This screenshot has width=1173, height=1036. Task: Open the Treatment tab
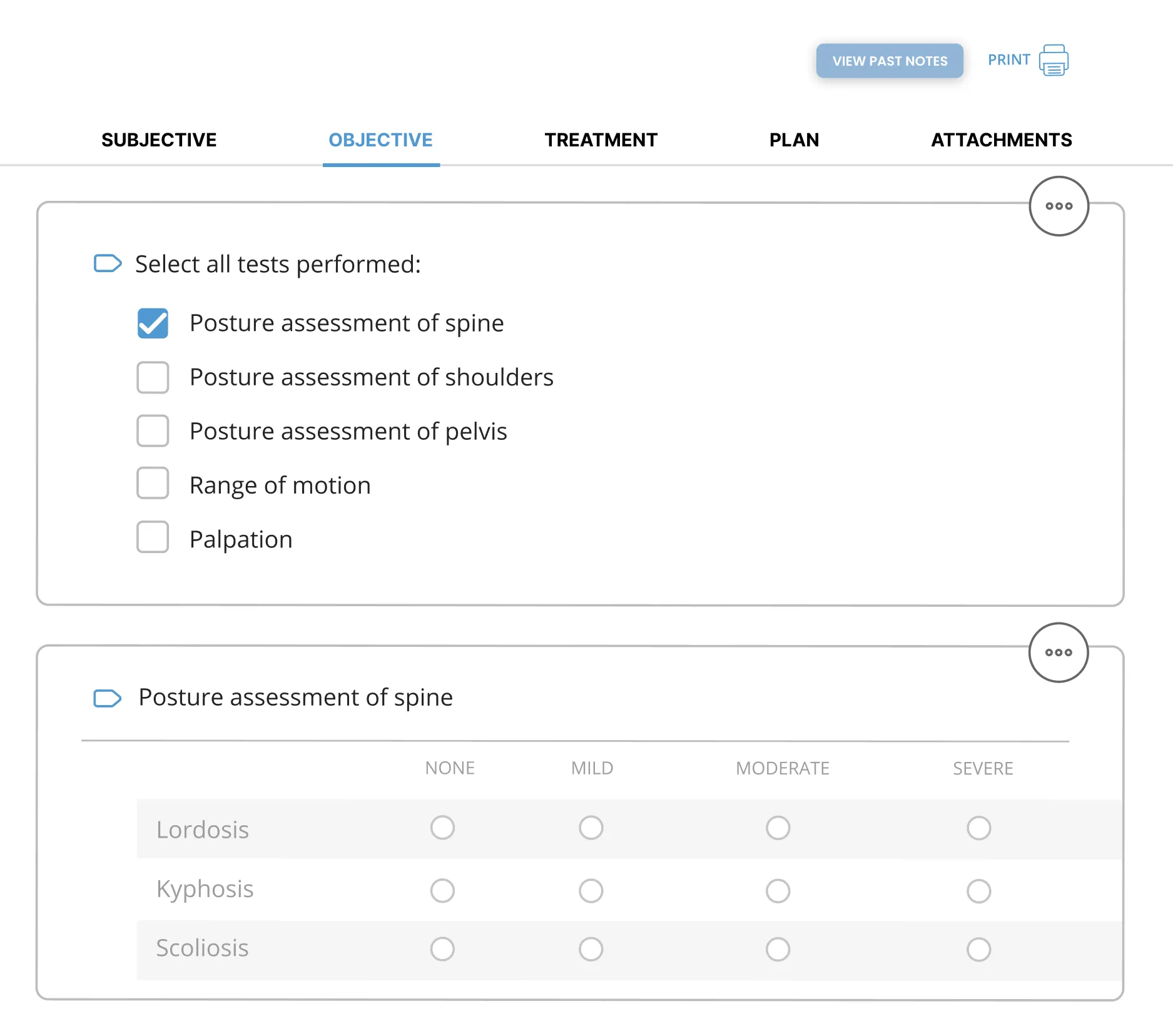click(601, 140)
